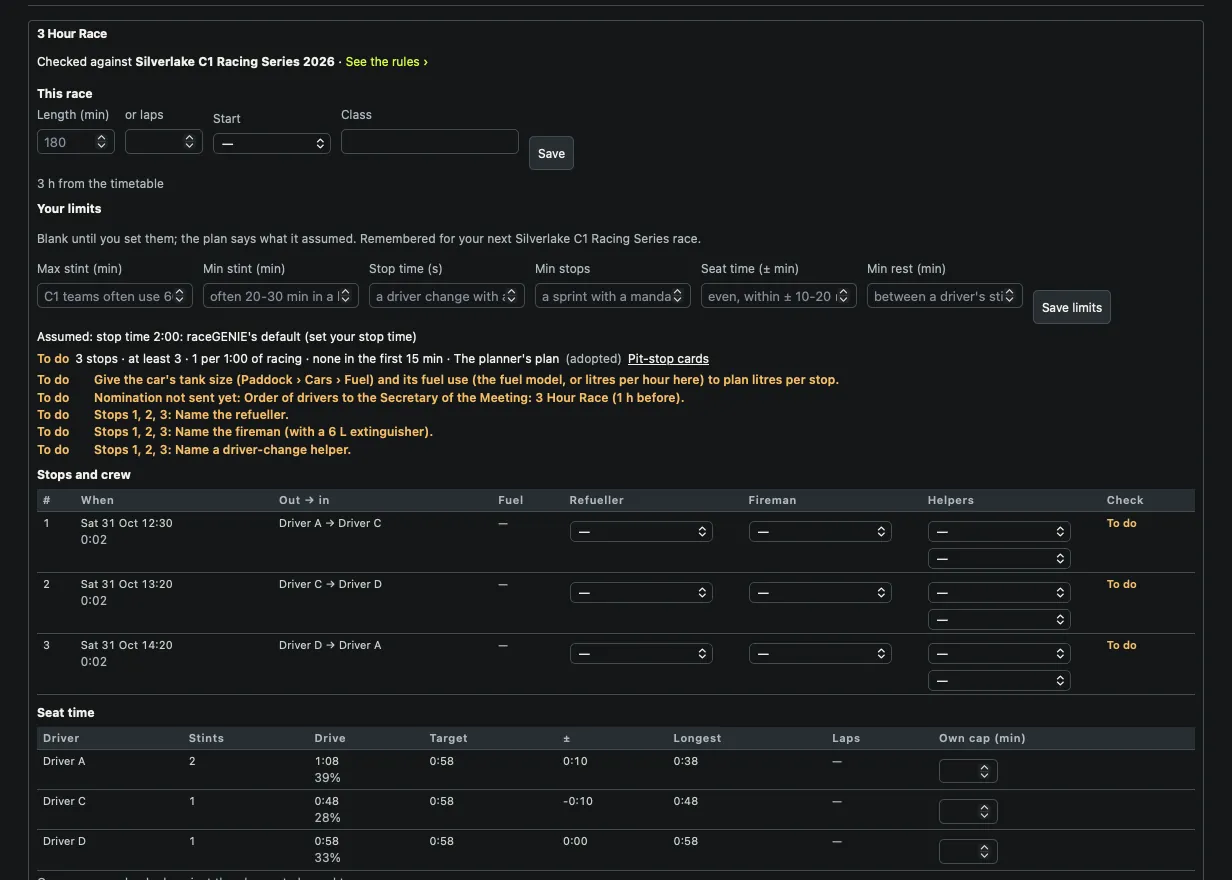This screenshot has width=1232, height=880.
Task: Click the 'Sat 31 Oct 13:20' stop time
Action: [x=127, y=584]
